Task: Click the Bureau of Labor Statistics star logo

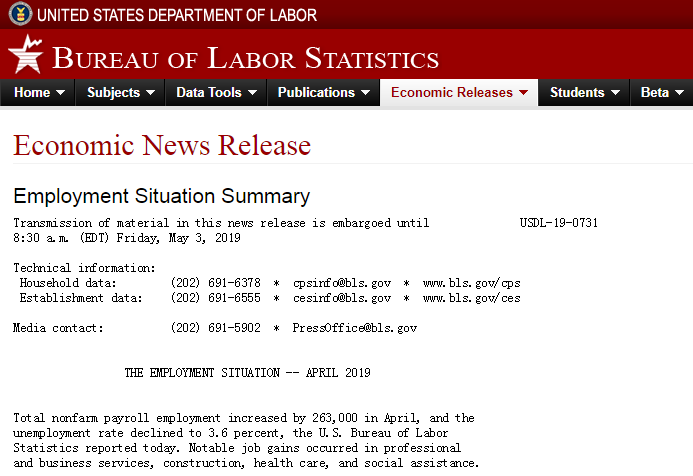Action: pyautogui.click(x=26, y=54)
